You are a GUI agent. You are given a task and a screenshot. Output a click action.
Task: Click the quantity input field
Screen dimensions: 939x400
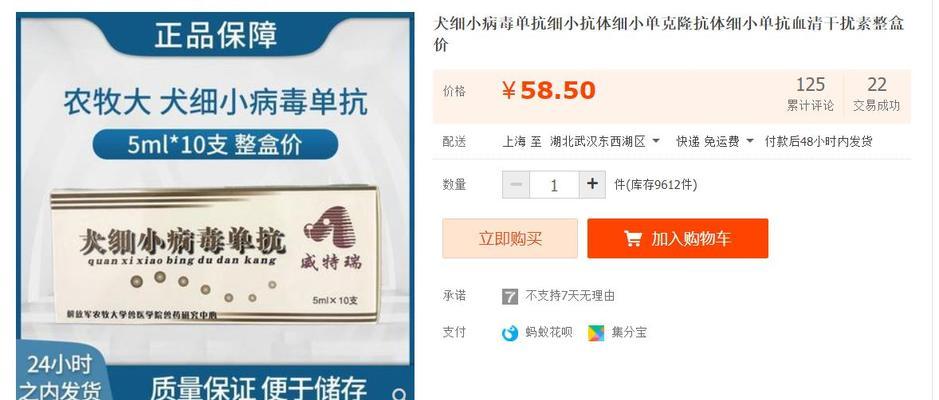pyautogui.click(x=554, y=184)
